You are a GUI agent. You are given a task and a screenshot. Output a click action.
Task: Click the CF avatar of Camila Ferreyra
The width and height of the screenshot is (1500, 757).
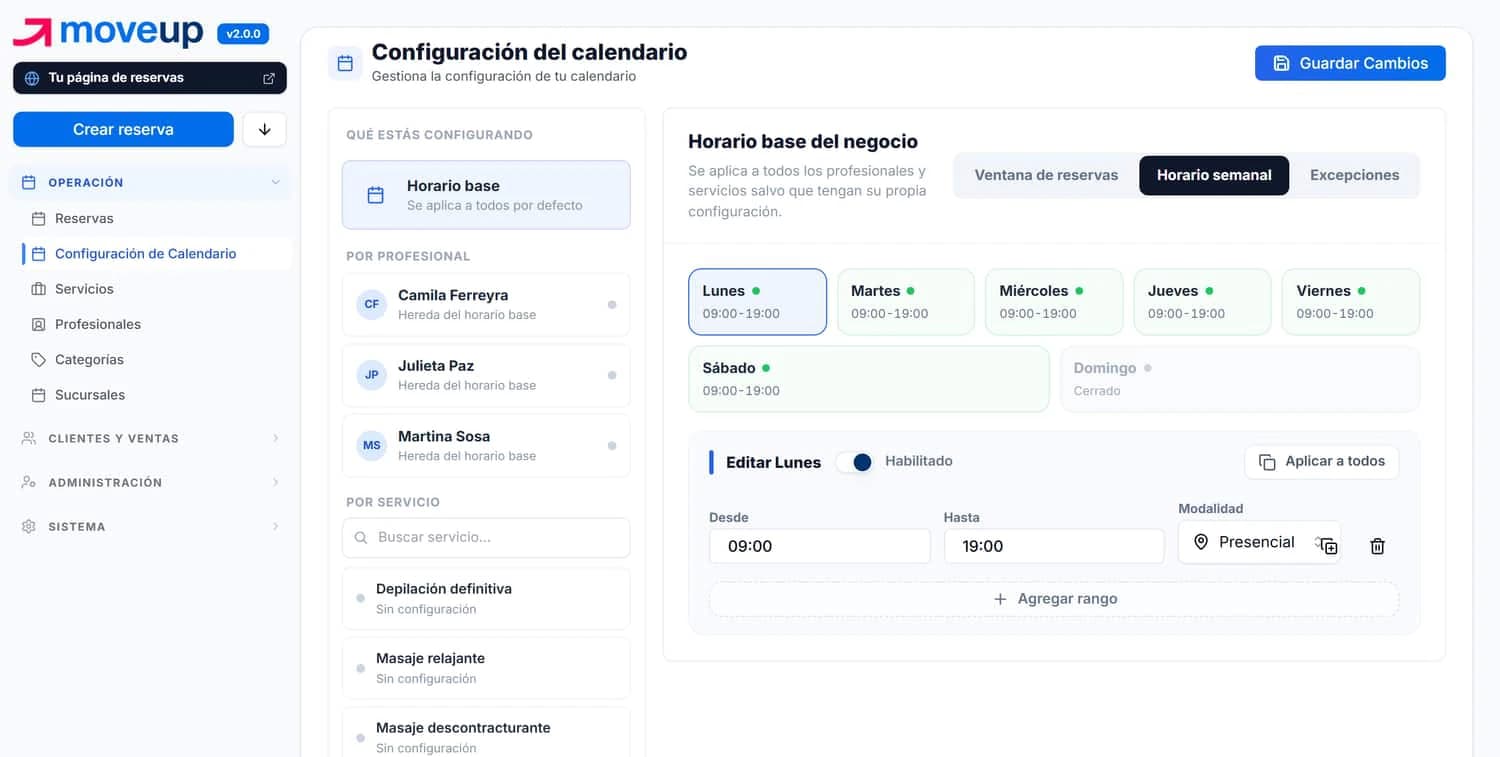(x=372, y=304)
